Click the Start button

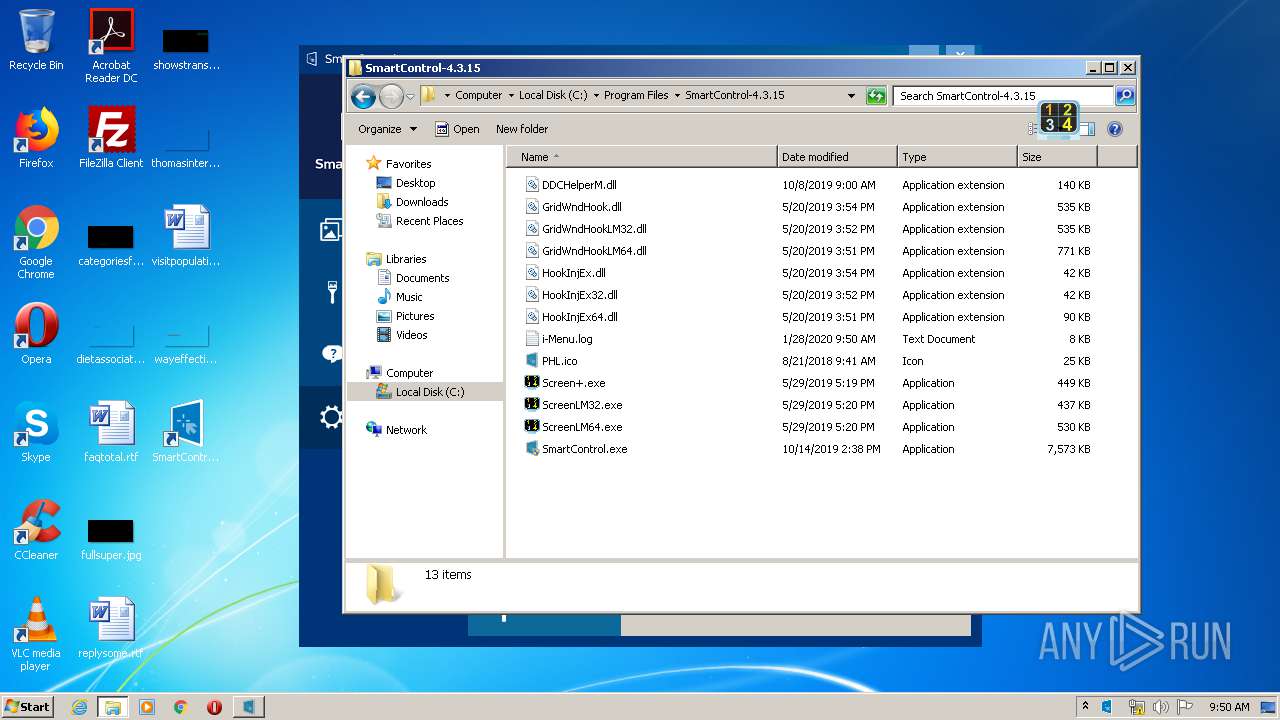pyautogui.click(x=28, y=707)
